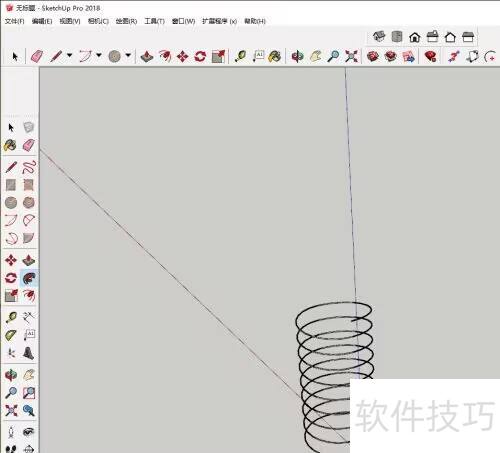
Task: Open the 帮助(H) menu
Action: coord(255,21)
